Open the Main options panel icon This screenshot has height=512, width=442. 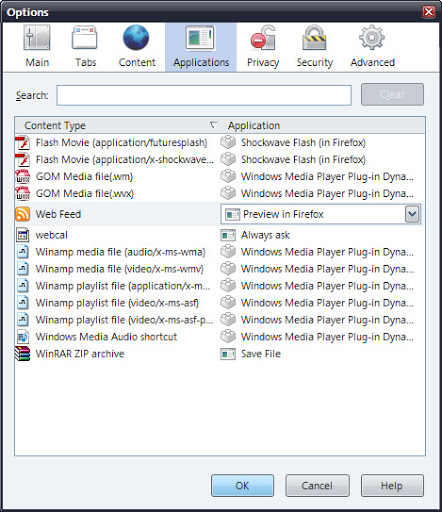pyautogui.click(x=37, y=37)
